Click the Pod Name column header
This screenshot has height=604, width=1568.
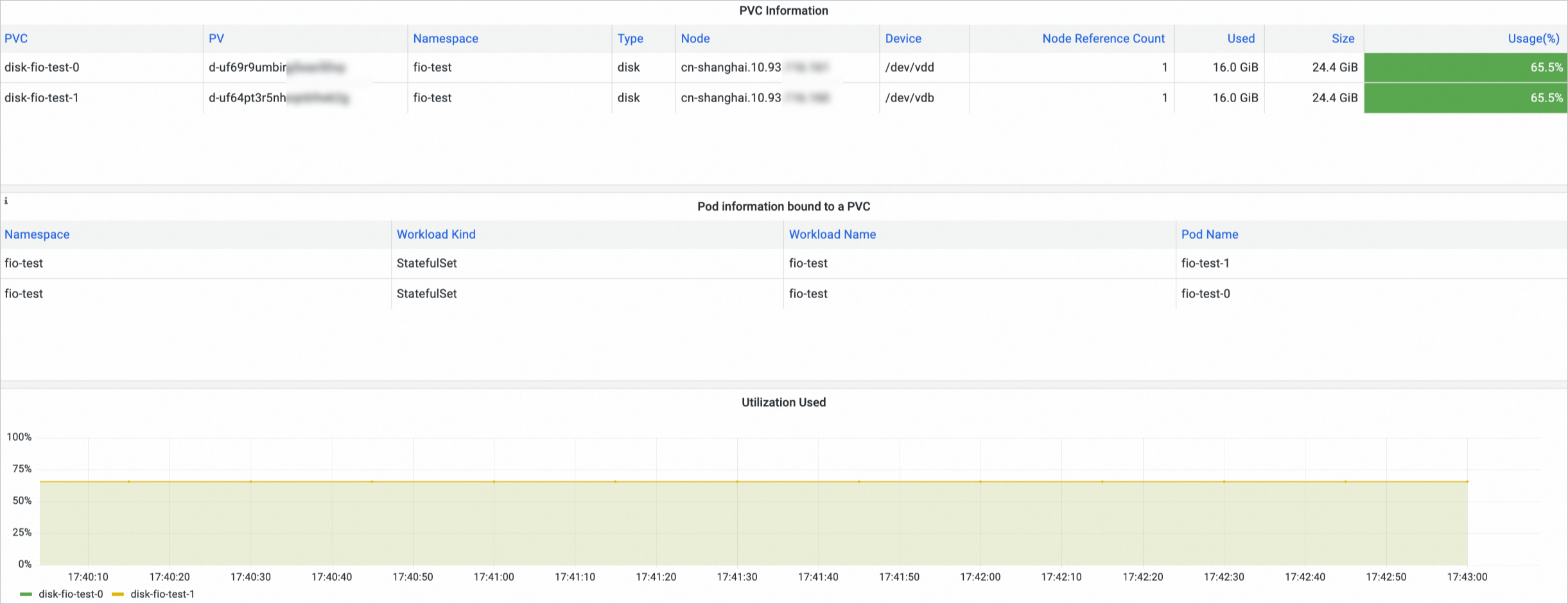tap(1210, 235)
